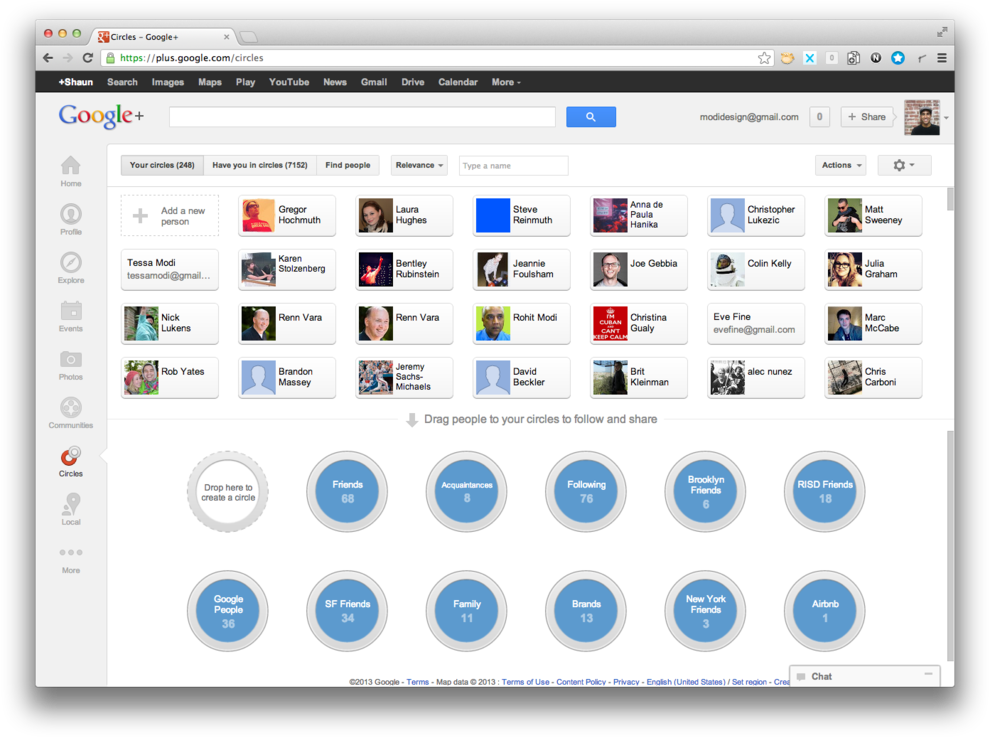The width and height of the screenshot is (989, 737).
Task: Click the Set region footer link
Action: click(749, 681)
